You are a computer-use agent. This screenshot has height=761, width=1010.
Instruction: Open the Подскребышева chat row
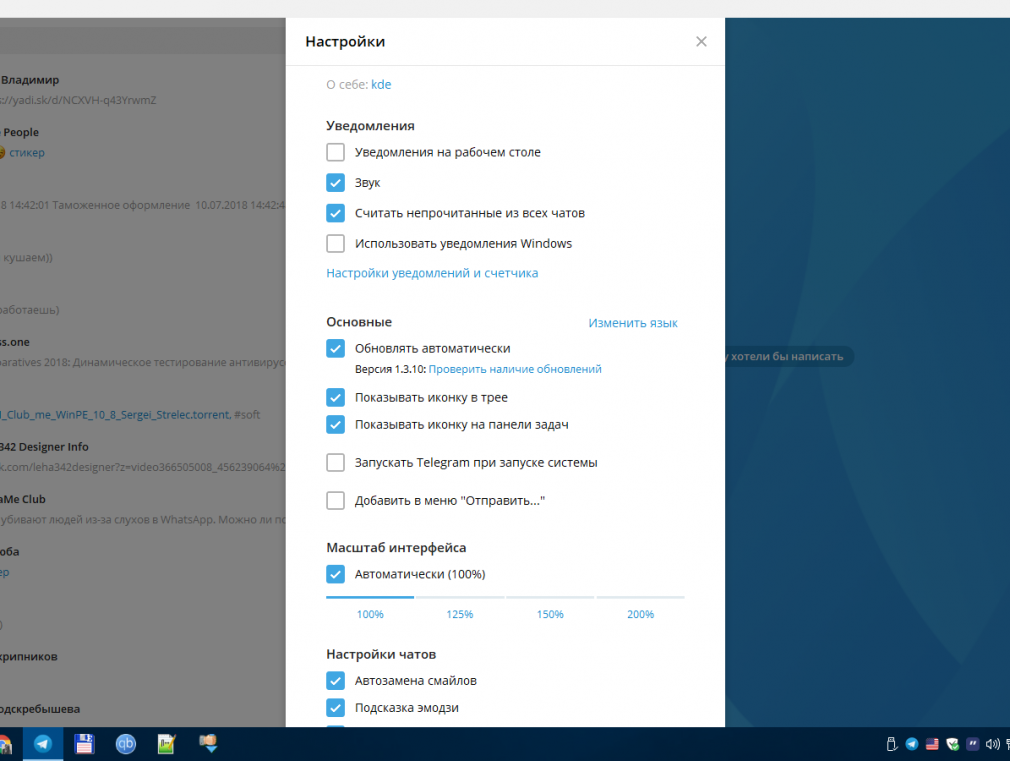142,713
